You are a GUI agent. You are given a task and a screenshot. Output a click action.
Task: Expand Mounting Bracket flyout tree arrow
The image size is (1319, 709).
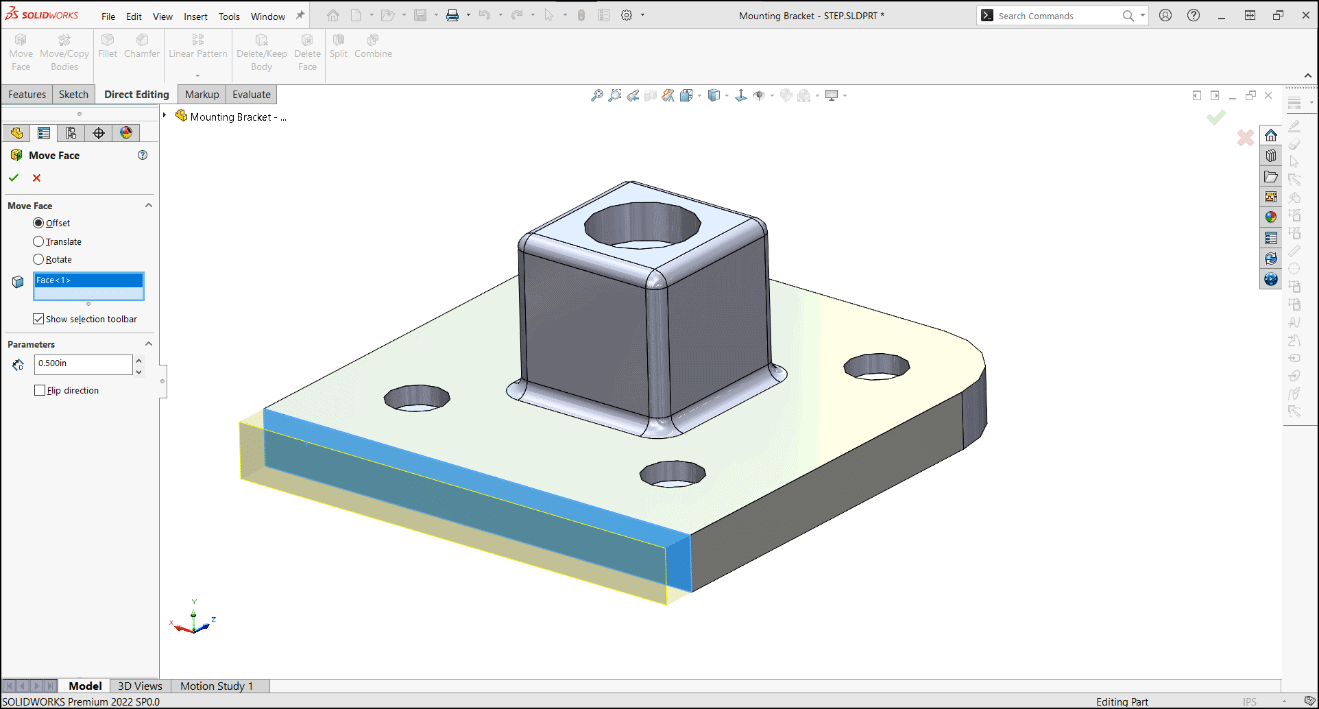click(x=165, y=116)
